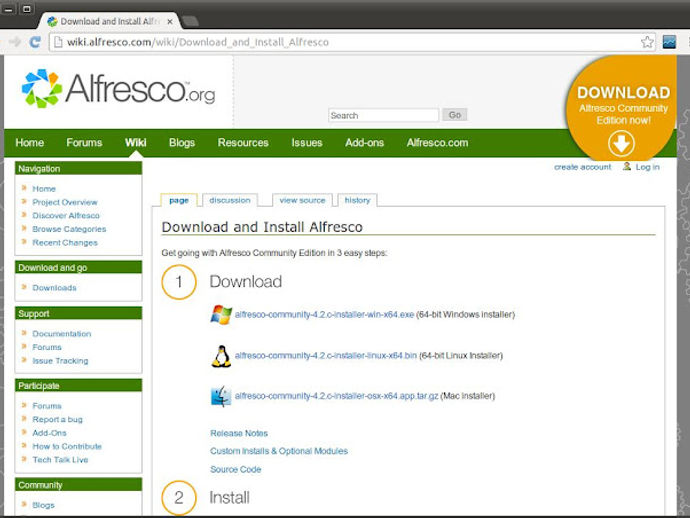Click the Go search button
The width and height of the screenshot is (690, 518).
pos(455,115)
